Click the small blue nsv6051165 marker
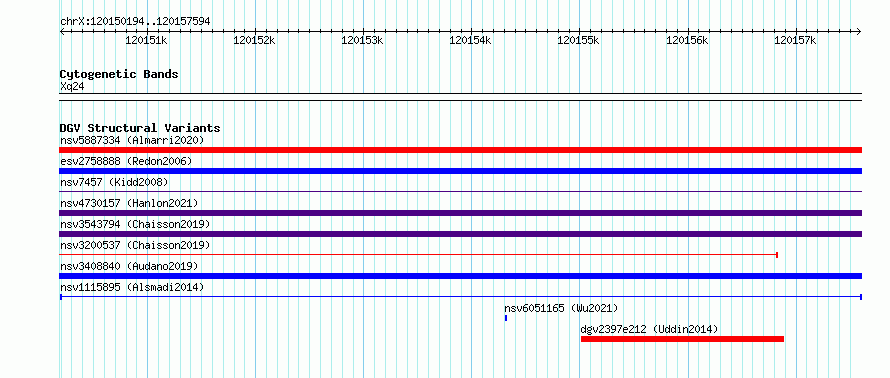Image resolution: width=890 pixels, height=378 pixels. 506,318
